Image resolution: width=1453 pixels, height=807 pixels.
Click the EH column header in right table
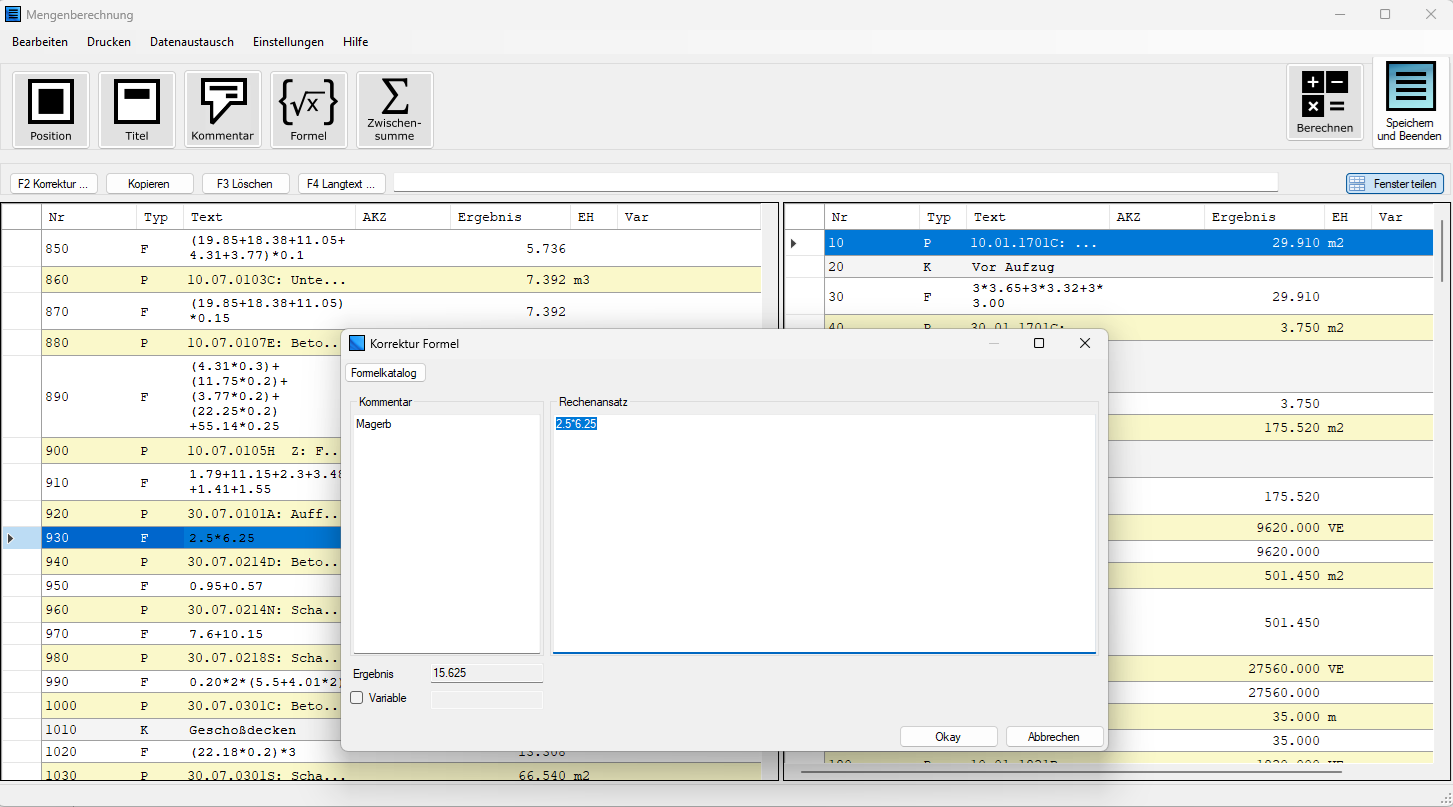pos(1346,217)
